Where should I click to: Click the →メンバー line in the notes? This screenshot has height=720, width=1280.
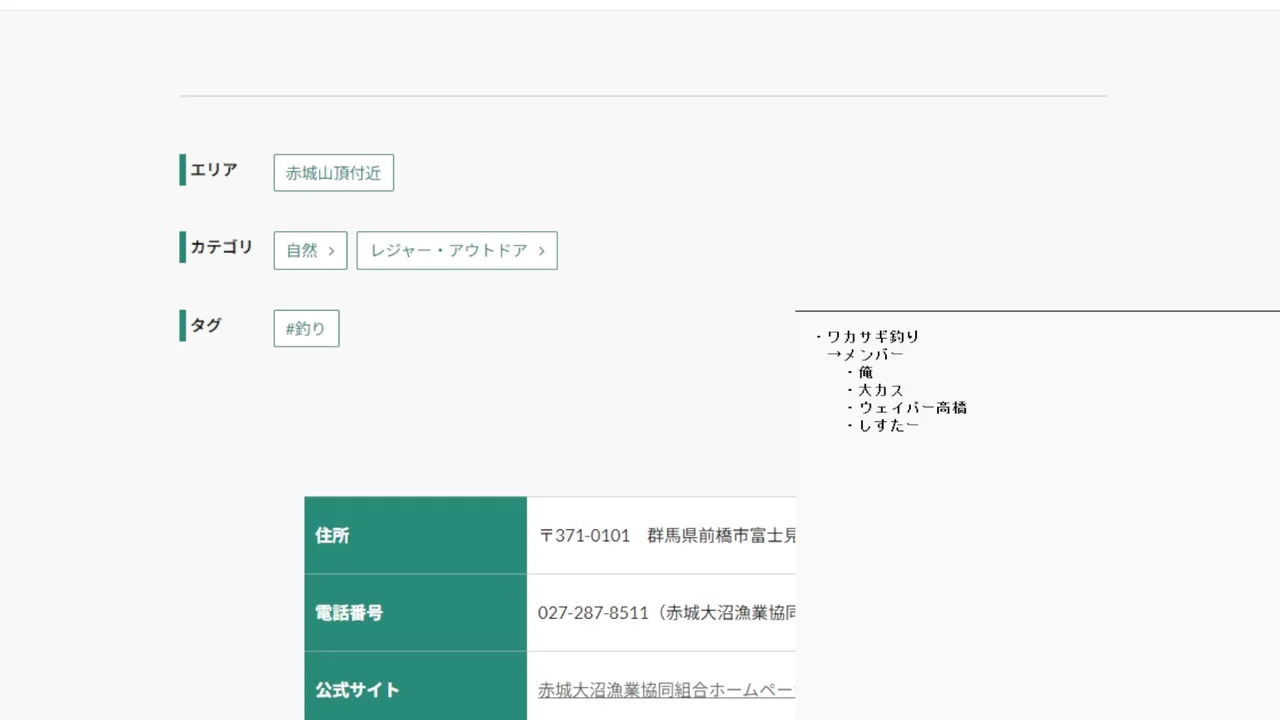pyautogui.click(x=866, y=355)
